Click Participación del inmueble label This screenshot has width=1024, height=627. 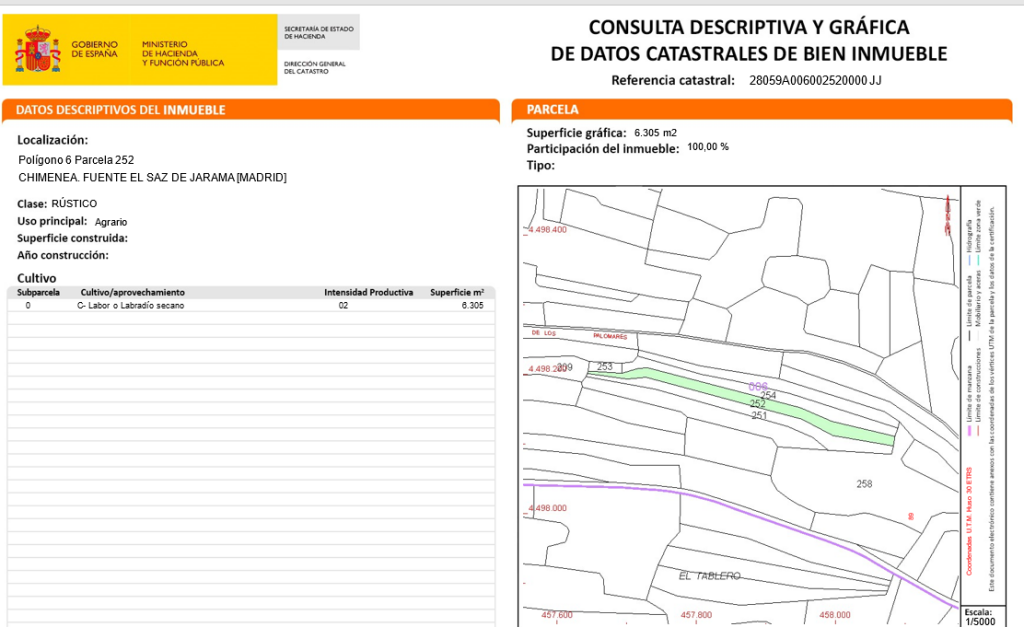coord(603,149)
